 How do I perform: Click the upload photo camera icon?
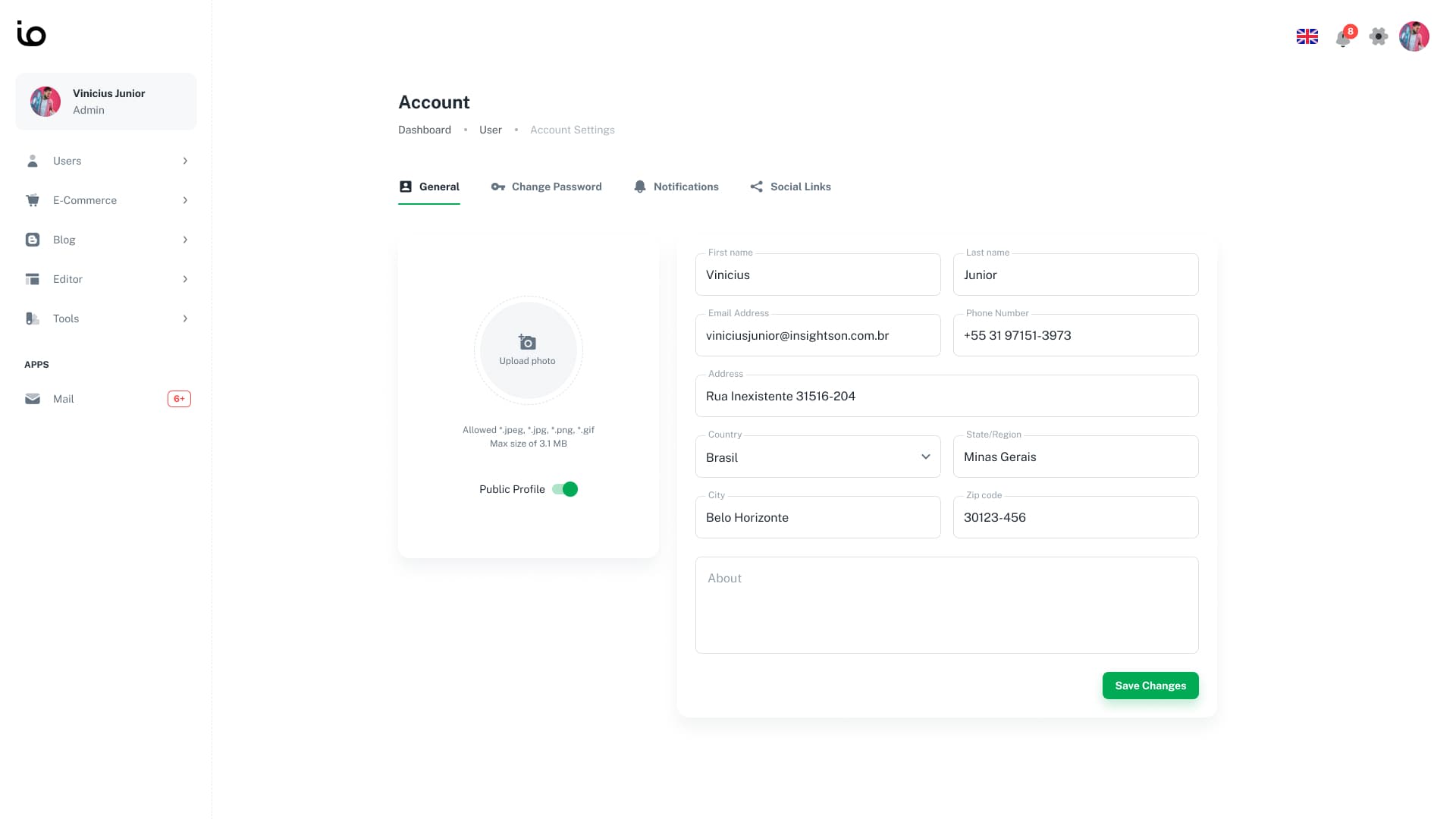(528, 343)
